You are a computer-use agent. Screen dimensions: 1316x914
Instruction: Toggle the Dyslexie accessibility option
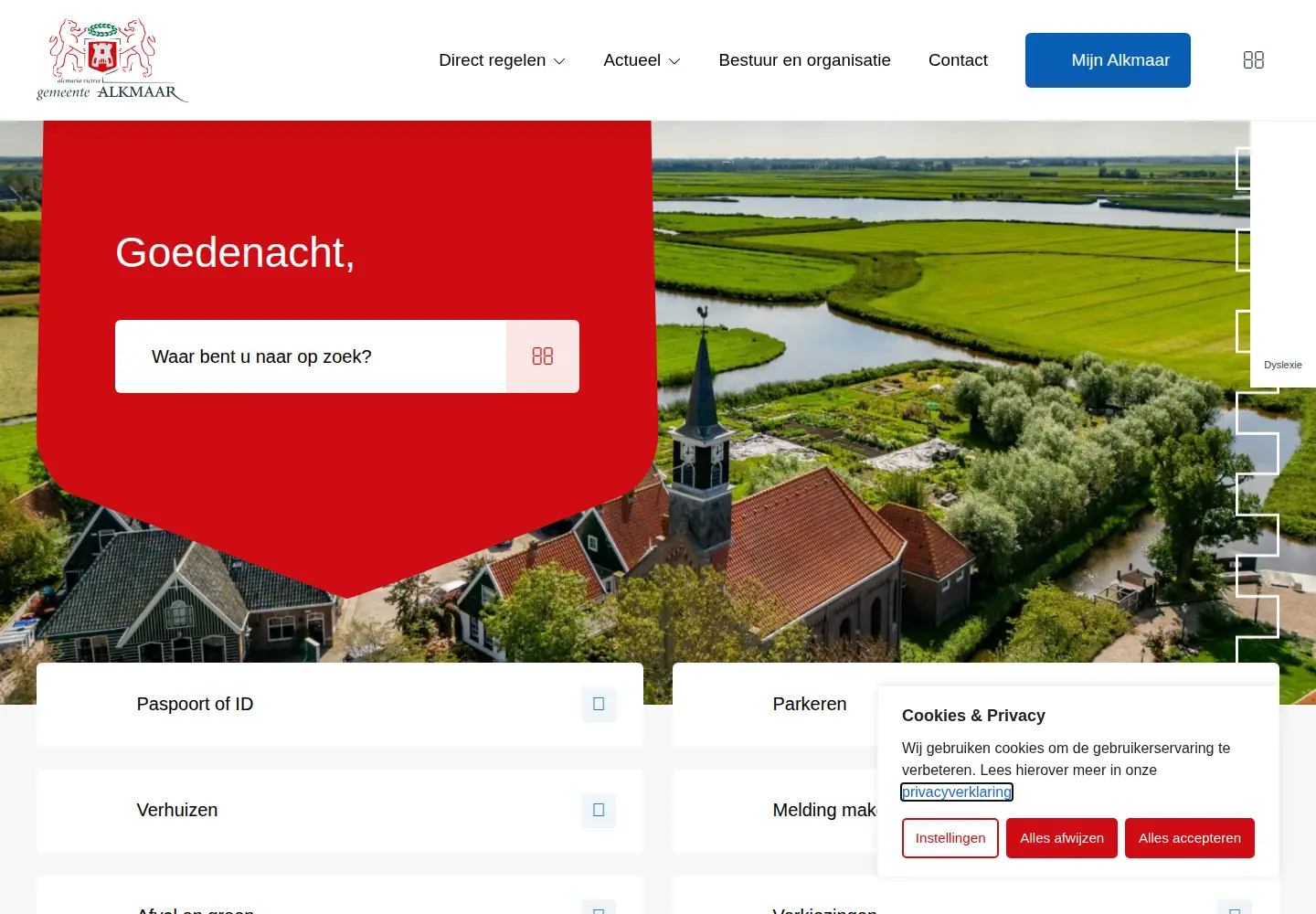[1283, 365]
